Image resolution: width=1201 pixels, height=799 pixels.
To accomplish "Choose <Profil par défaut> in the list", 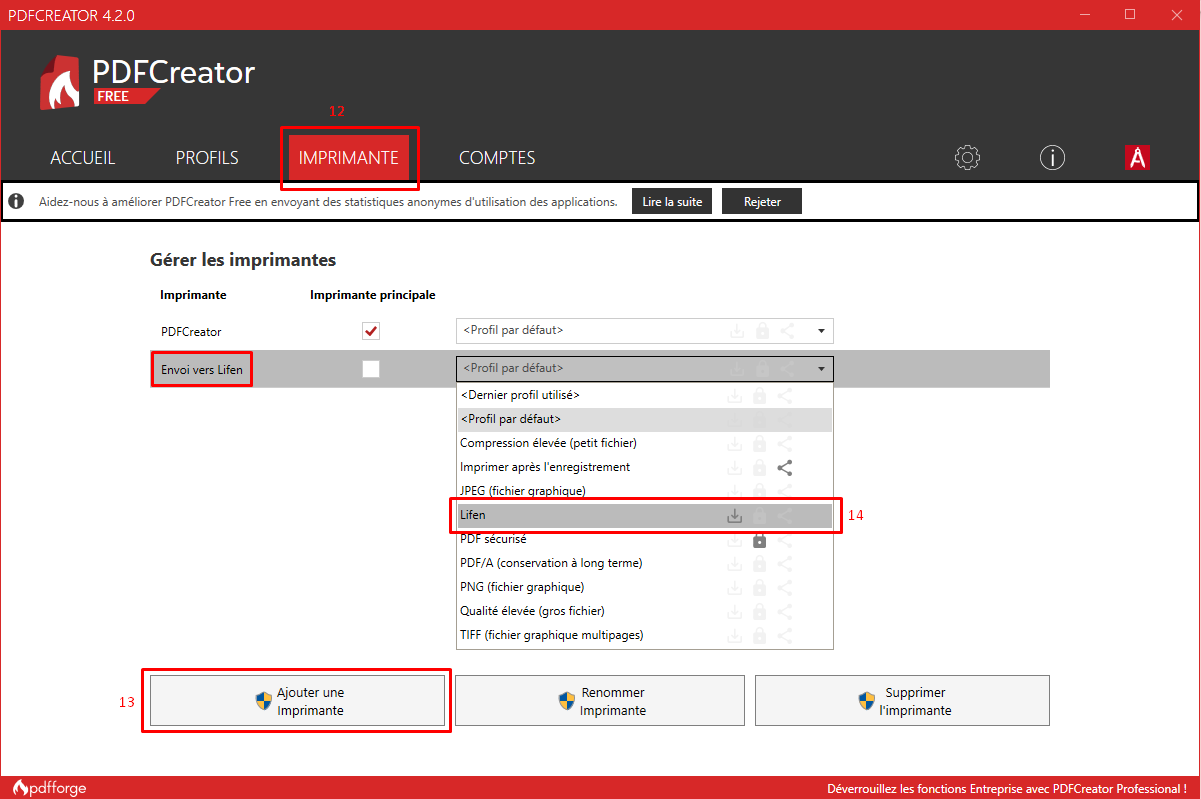I will [x=645, y=419].
